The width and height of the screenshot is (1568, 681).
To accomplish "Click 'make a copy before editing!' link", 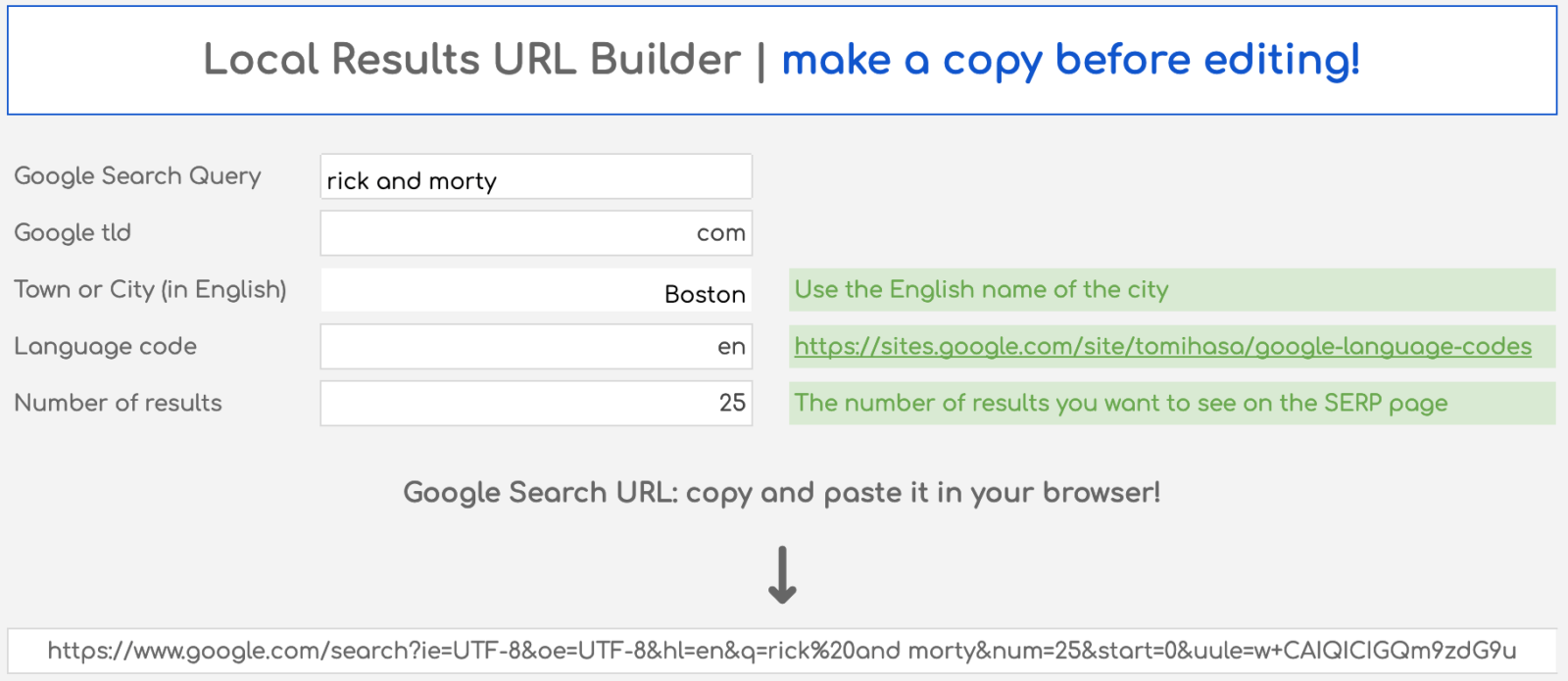I will (1070, 61).
